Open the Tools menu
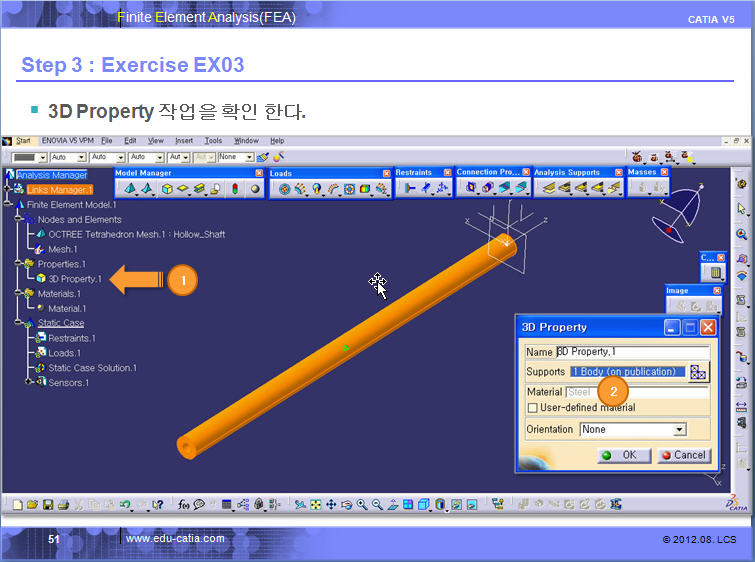Image resolution: width=755 pixels, height=562 pixels. tap(213, 141)
